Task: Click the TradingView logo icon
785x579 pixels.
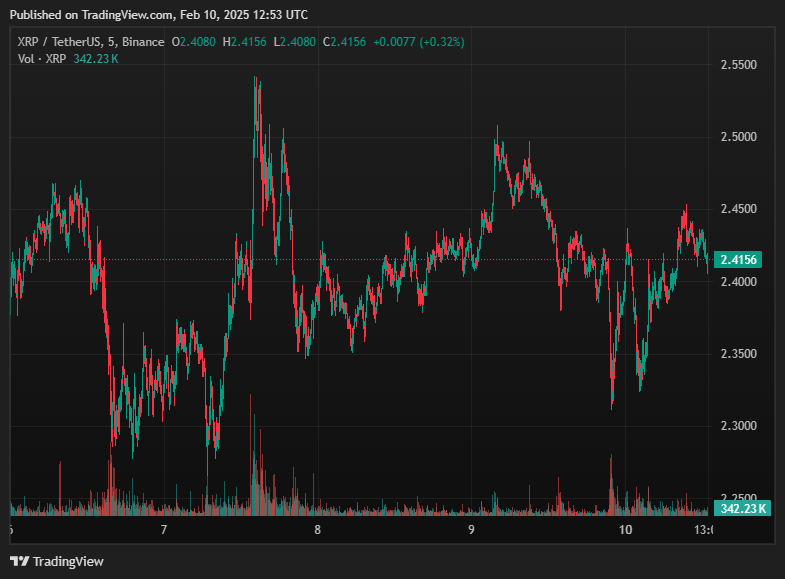Action: pos(20,561)
